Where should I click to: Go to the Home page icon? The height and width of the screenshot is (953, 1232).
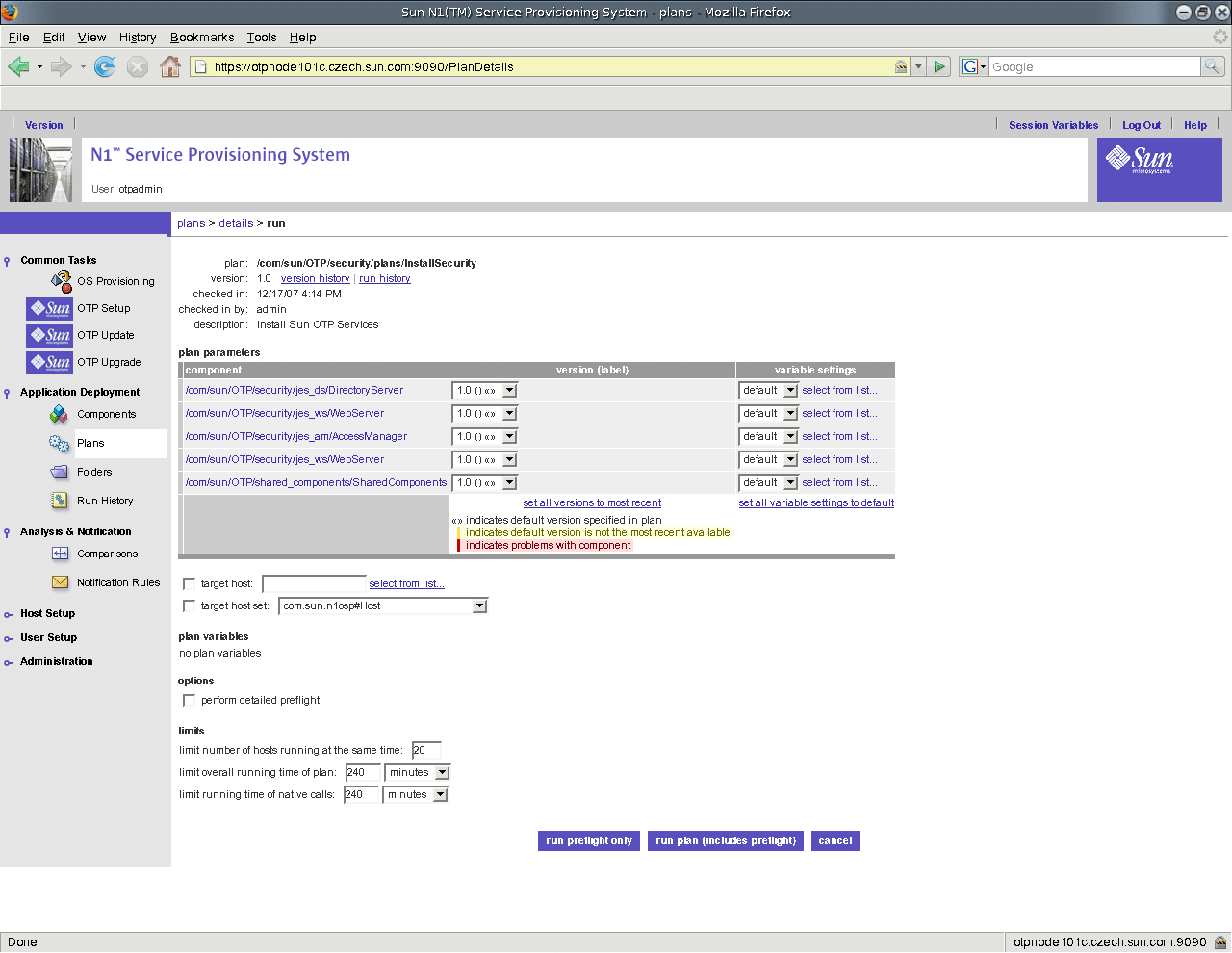[170, 66]
